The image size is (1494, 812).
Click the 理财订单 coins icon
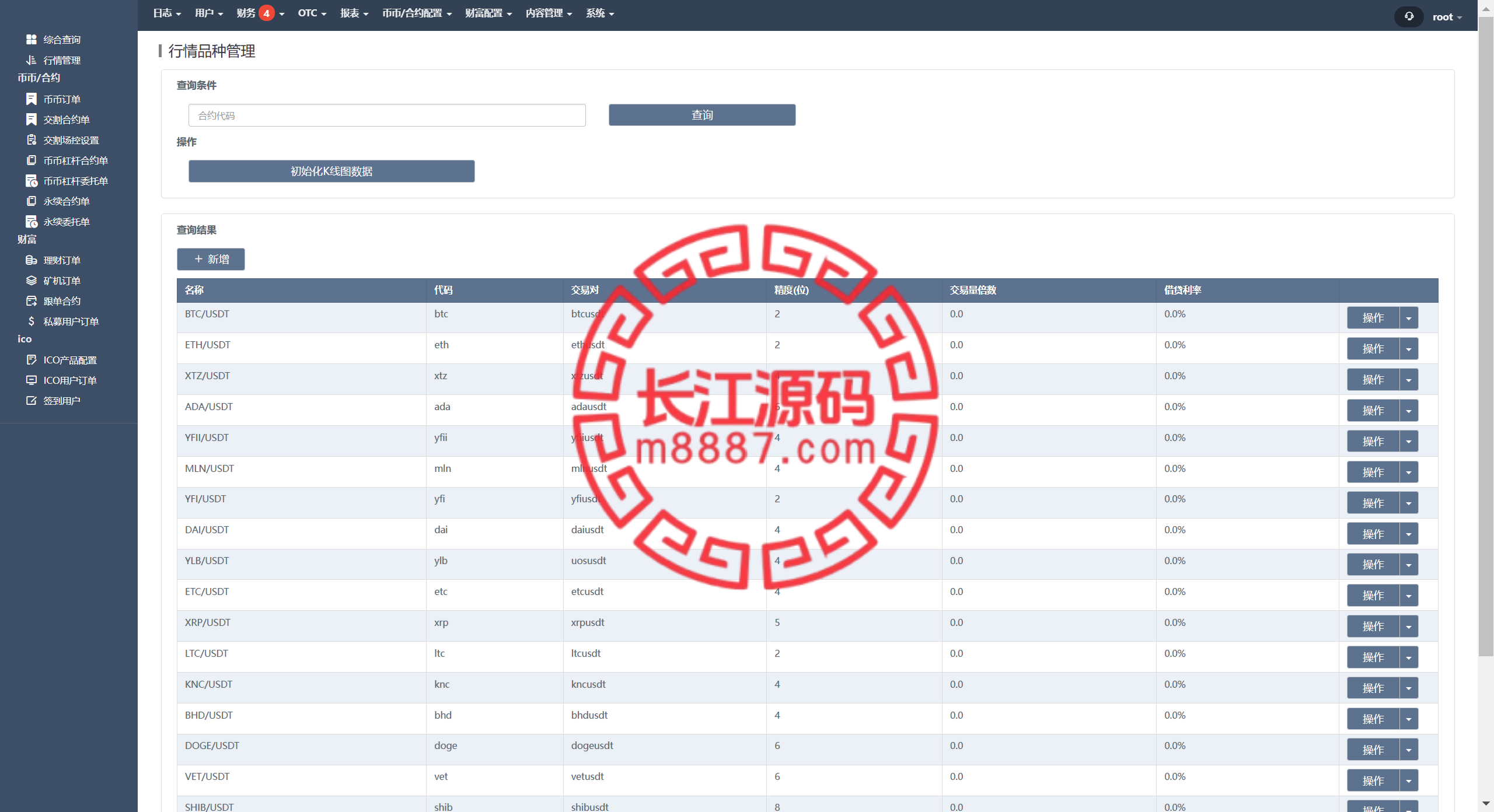pos(32,260)
